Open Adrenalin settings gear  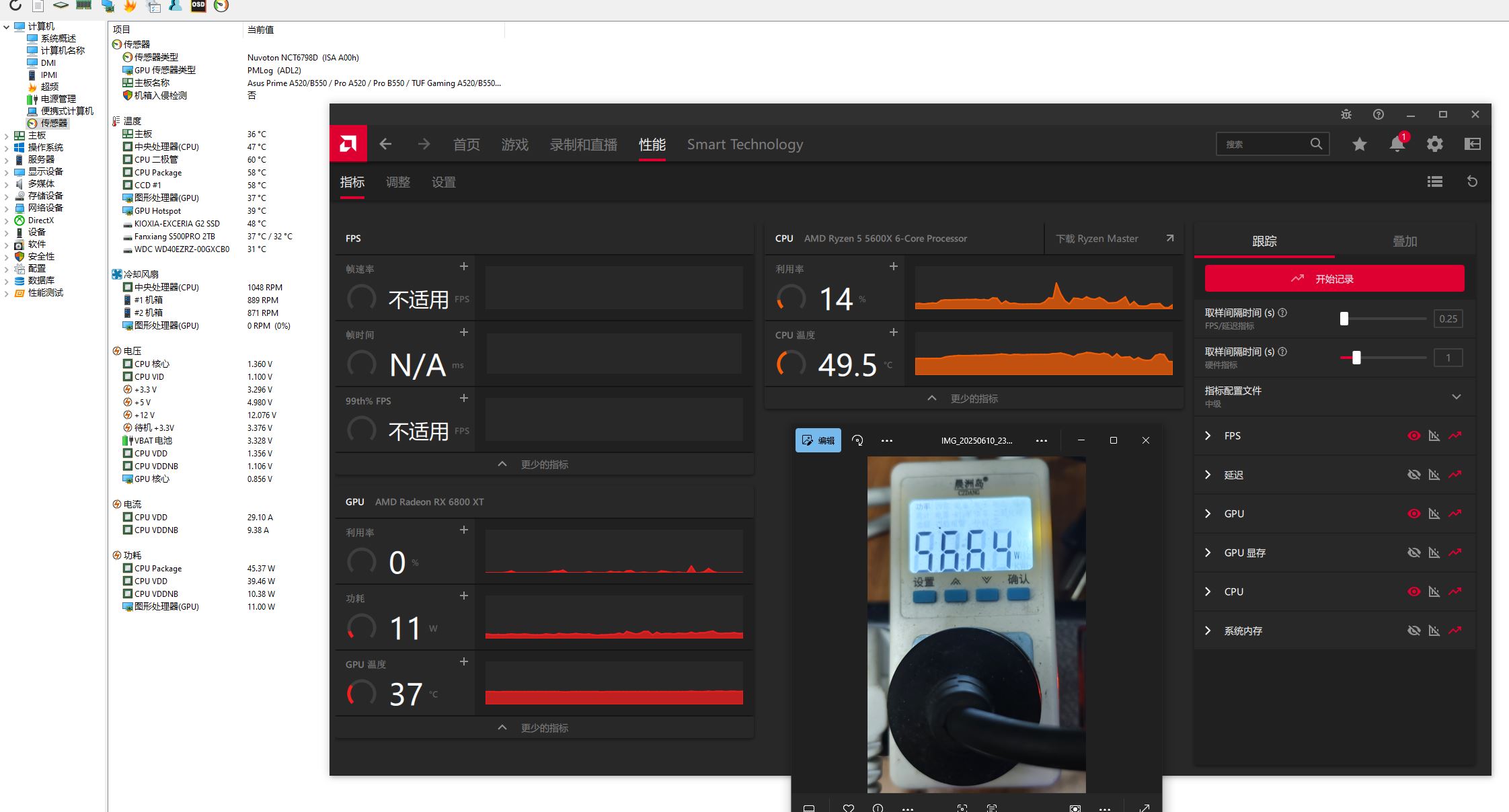pos(1434,143)
